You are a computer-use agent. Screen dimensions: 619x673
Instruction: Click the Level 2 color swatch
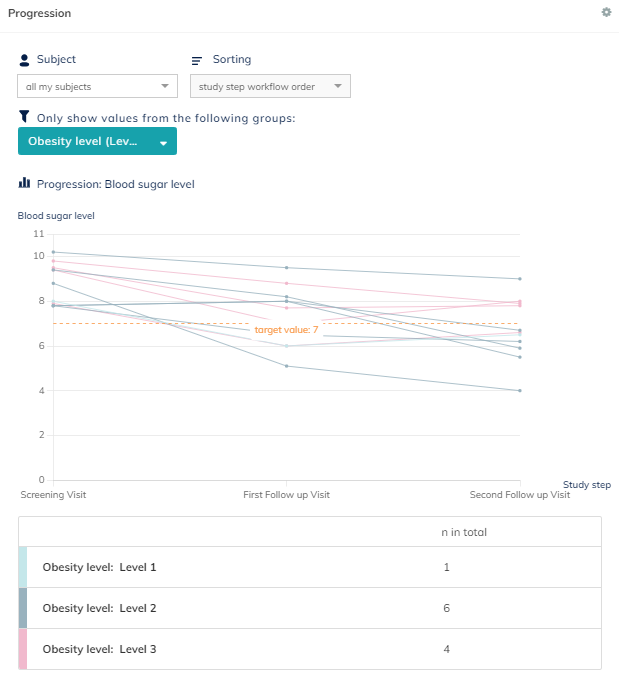[x=23, y=608]
